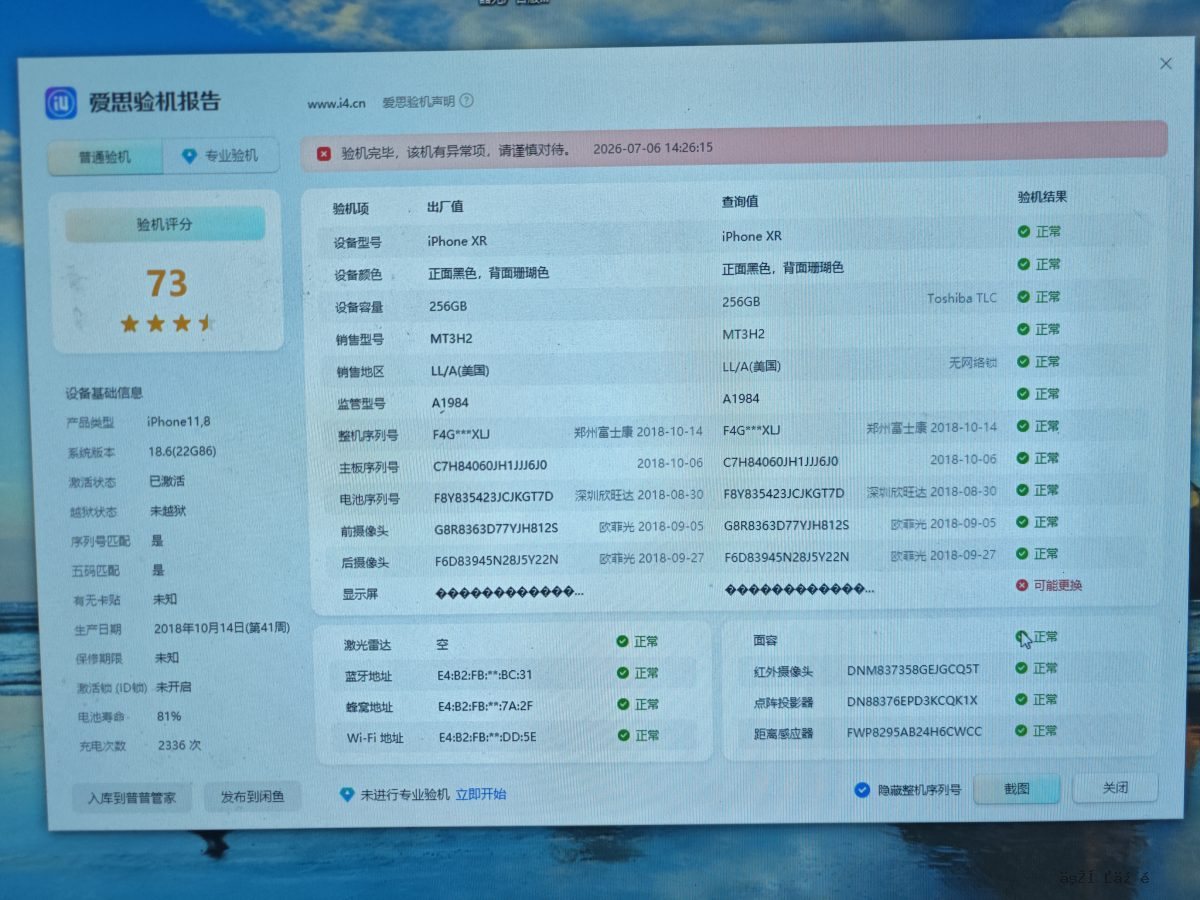The width and height of the screenshot is (1200, 900).
Task: Click the 截图 button
Action: [x=1016, y=789]
